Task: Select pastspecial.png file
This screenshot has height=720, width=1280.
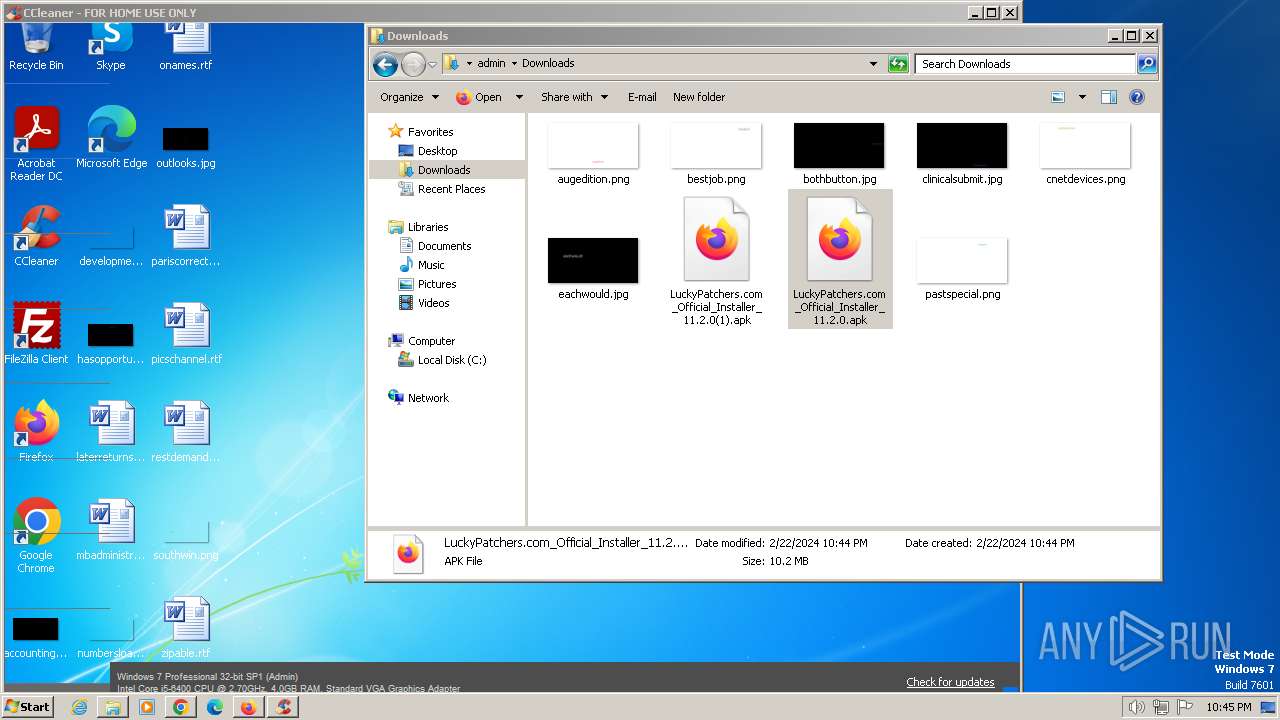Action: tap(962, 269)
